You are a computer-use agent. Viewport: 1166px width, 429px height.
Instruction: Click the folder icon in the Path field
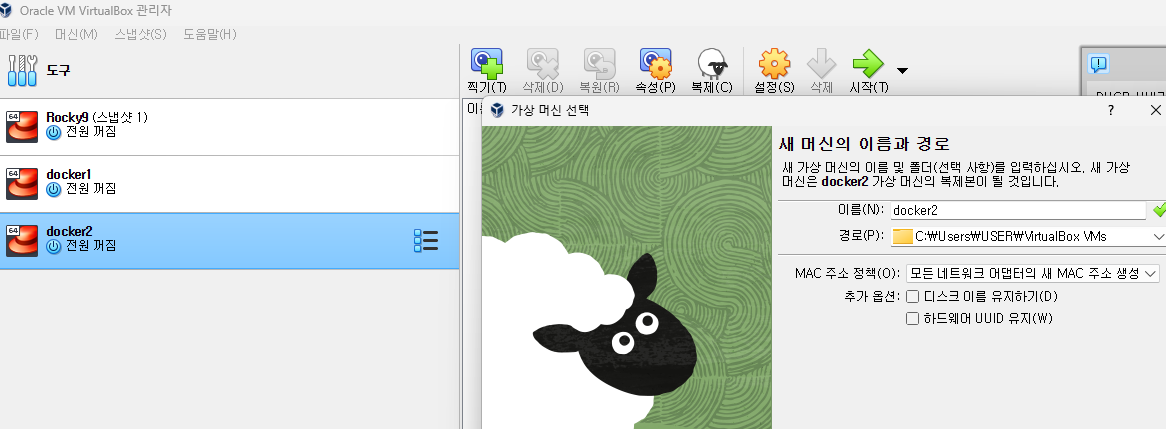pyautogui.click(x=902, y=236)
